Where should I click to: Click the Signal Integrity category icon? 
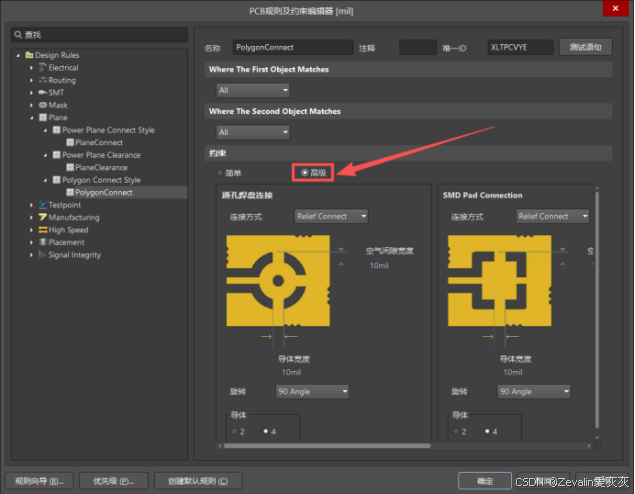tap(42, 255)
